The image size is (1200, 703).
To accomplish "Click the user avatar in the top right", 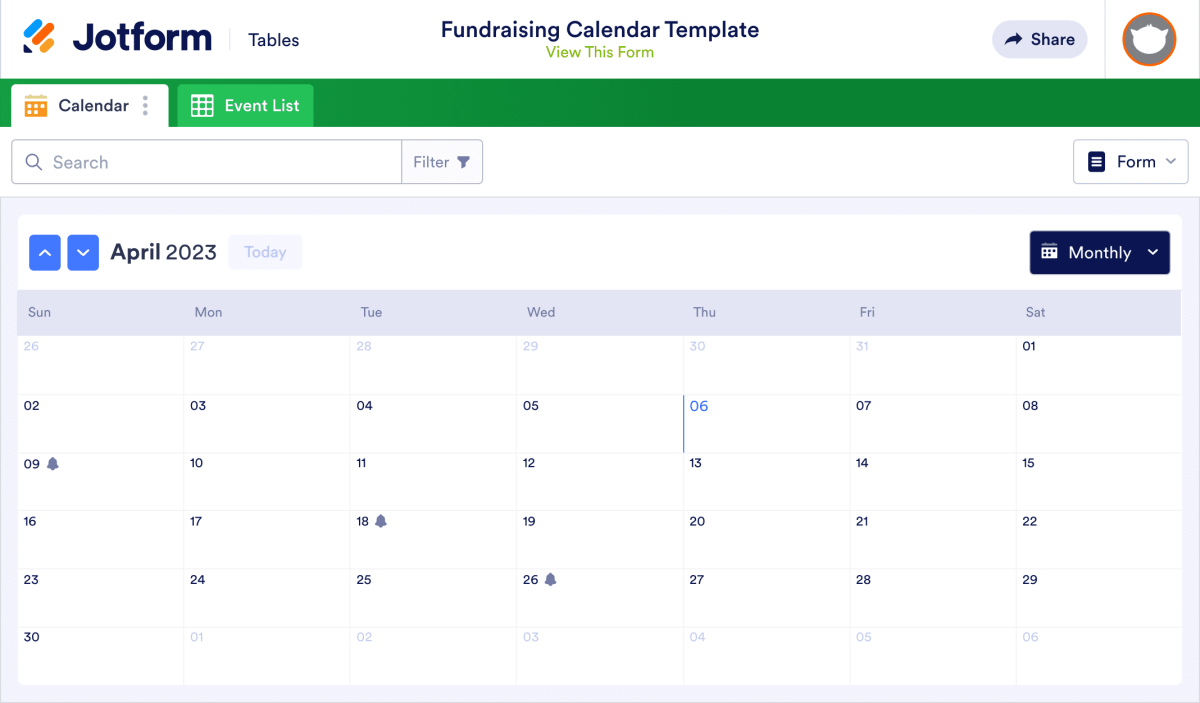I will pyautogui.click(x=1149, y=40).
